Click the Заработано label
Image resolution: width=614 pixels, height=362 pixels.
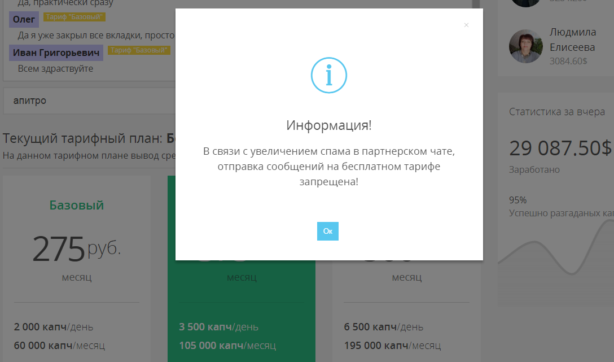pyautogui.click(x=534, y=170)
